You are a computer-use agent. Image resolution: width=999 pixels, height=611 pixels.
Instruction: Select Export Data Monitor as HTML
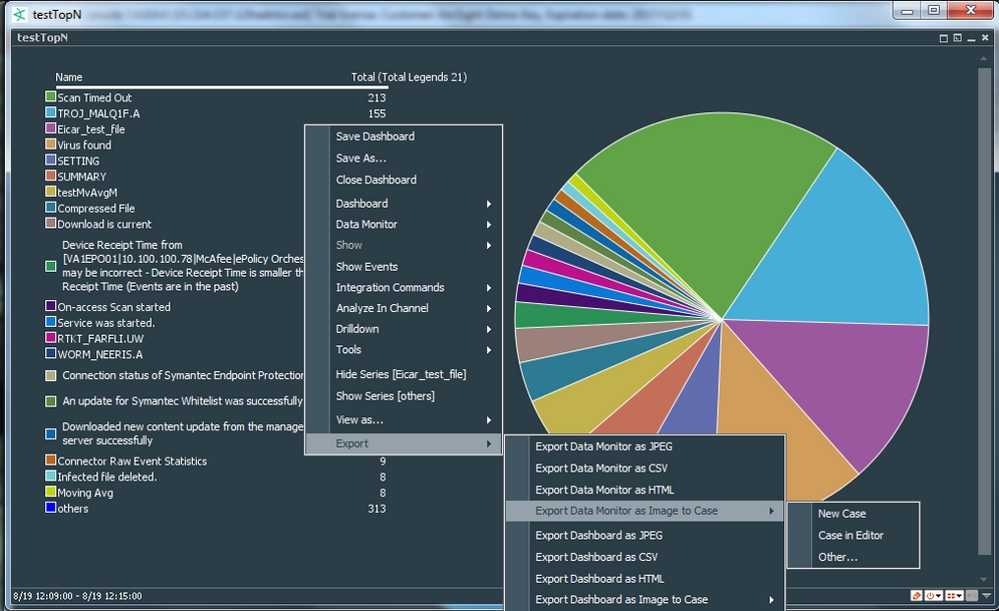click(x=645, y=490)
